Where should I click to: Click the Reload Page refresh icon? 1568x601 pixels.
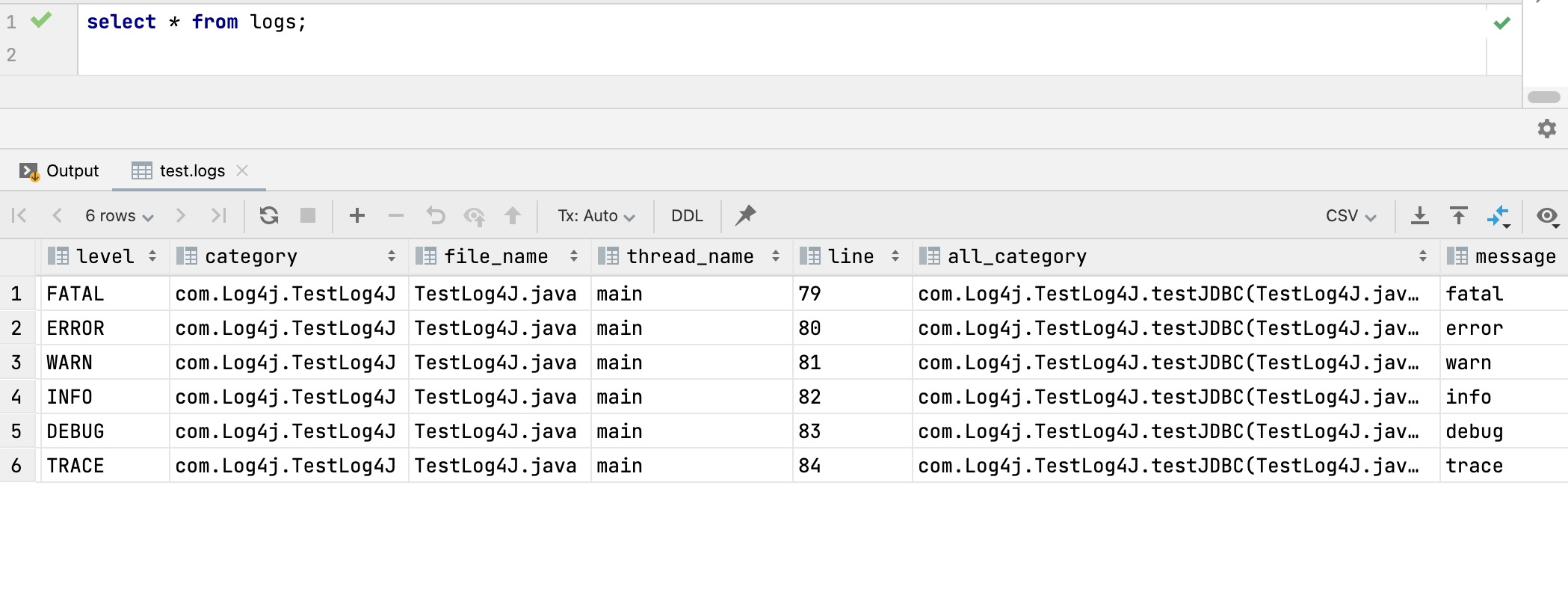pos(269,216)
